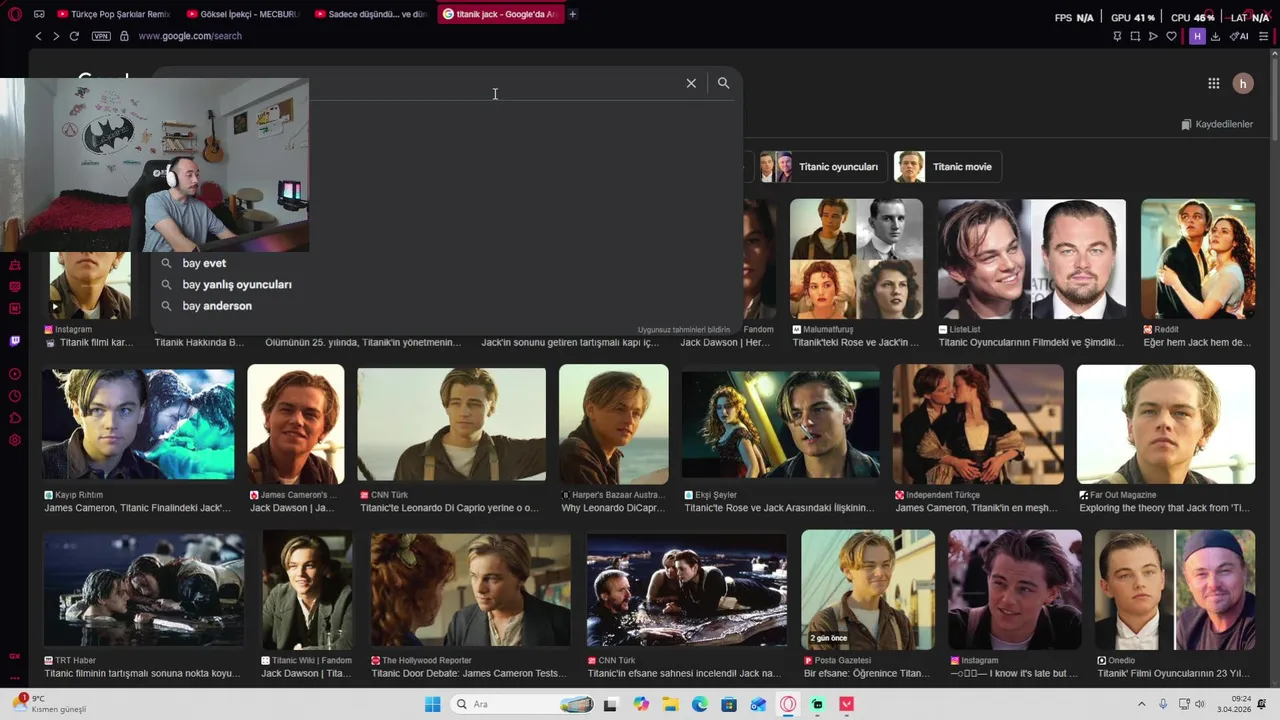Screen dimensions: 1280x720
Task: Open the snapshot capture tool icon
Action: pyautogui.click(x=1135, y=36)
